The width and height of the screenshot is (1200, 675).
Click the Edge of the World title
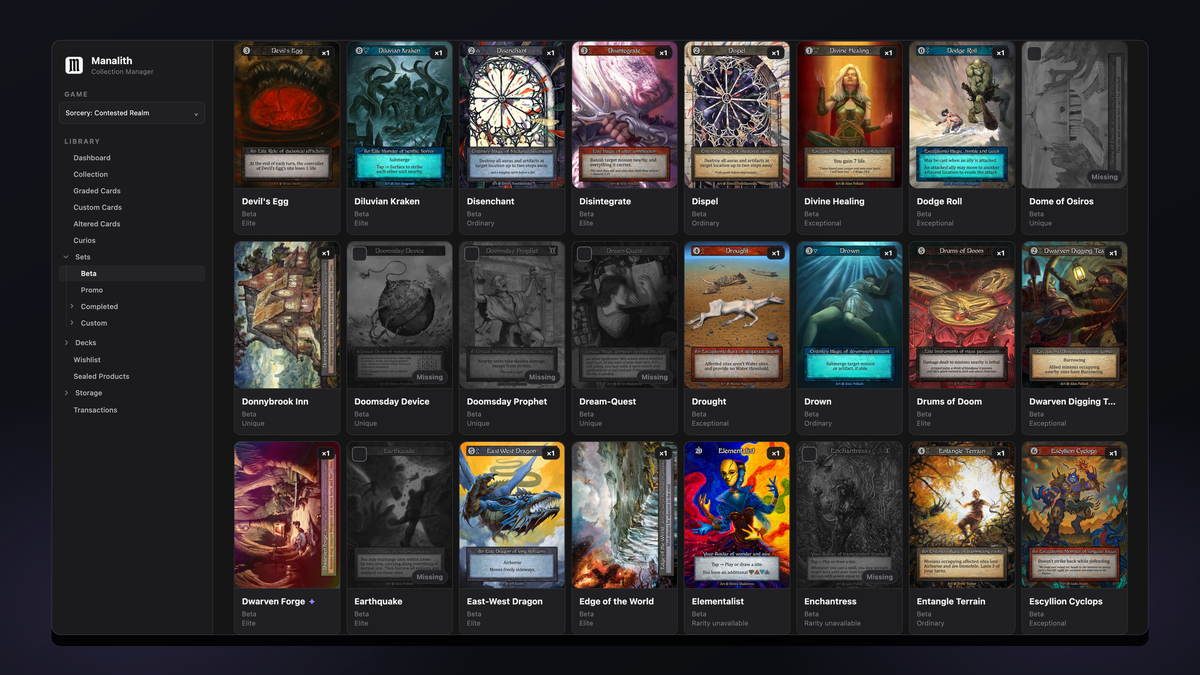pyautogui.click(x=616, y=601)
